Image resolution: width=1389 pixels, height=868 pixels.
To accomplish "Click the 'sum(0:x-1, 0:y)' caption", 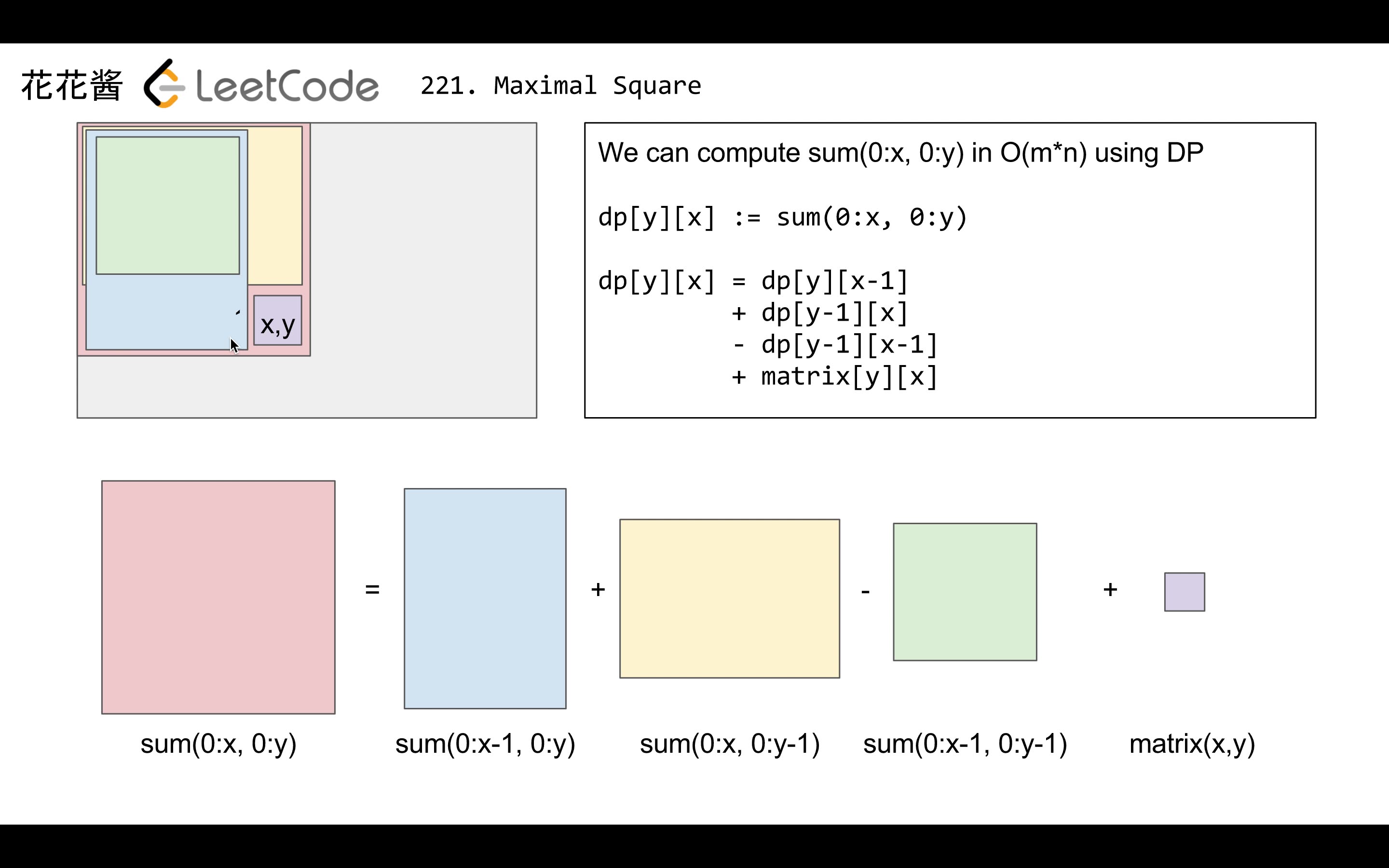I will tap(485, 744).
